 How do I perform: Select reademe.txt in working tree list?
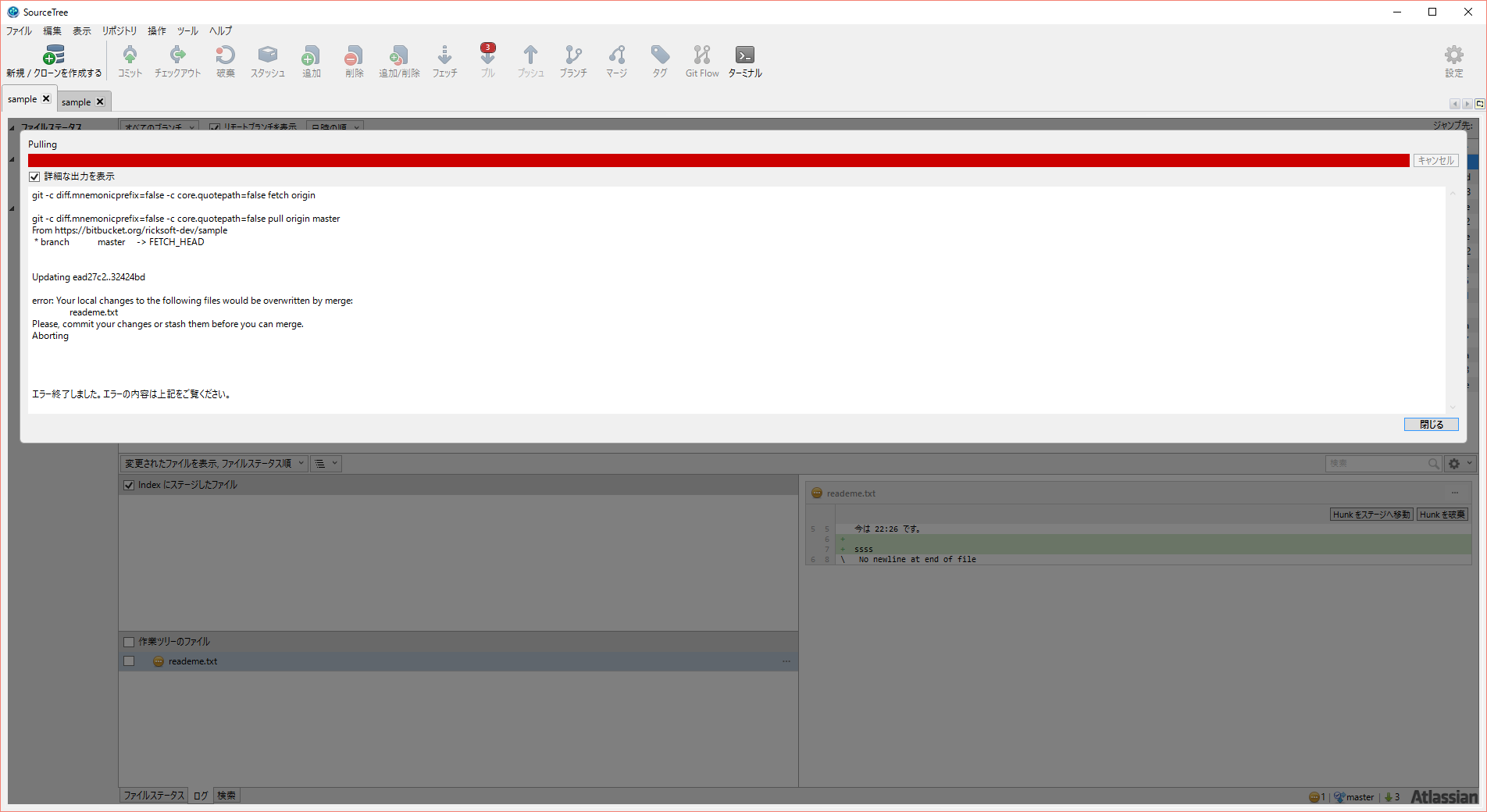click(458, 661)
